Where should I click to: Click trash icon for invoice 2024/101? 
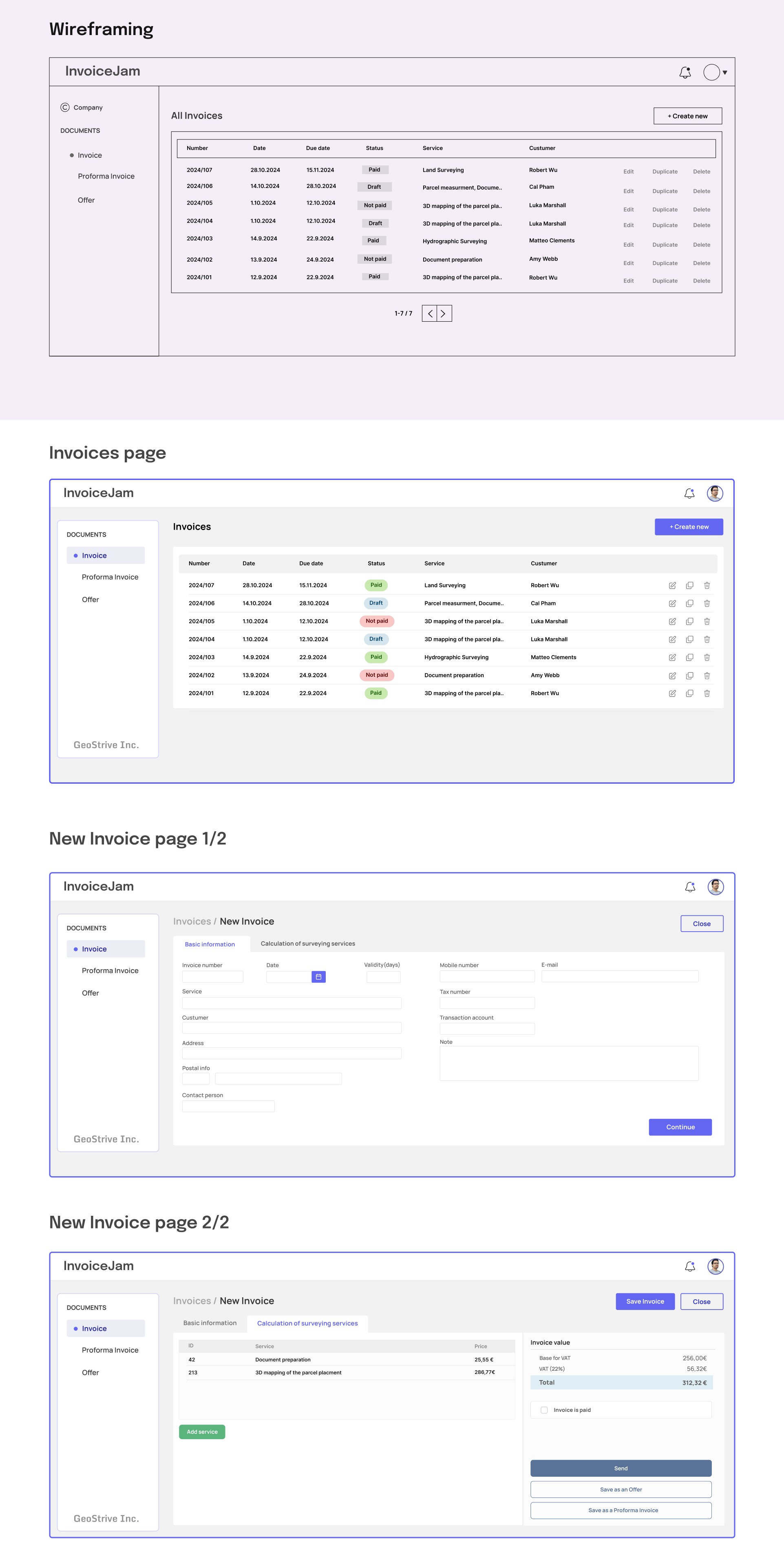tap(707, 694)
